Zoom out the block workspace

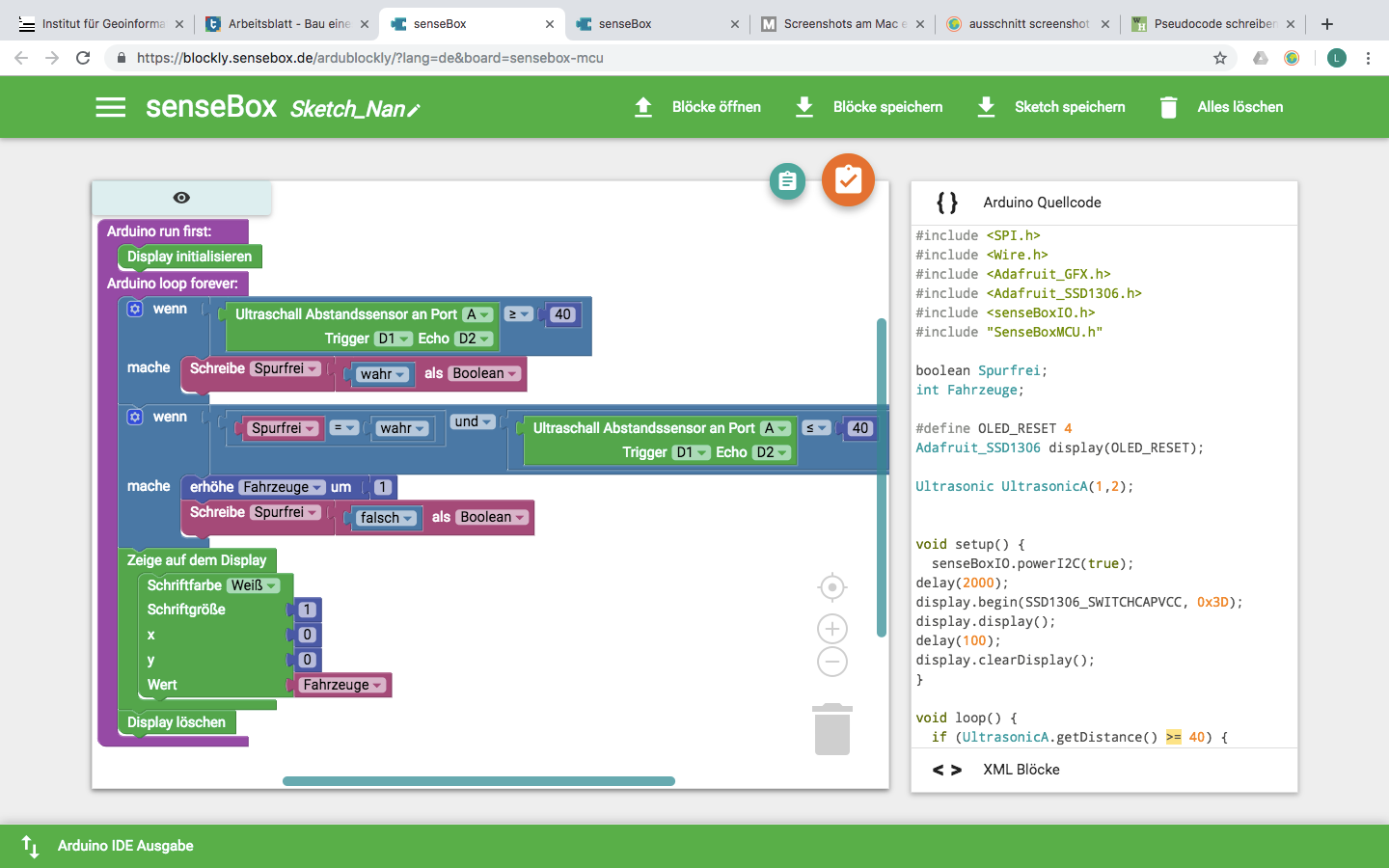(x=831, y=662)
